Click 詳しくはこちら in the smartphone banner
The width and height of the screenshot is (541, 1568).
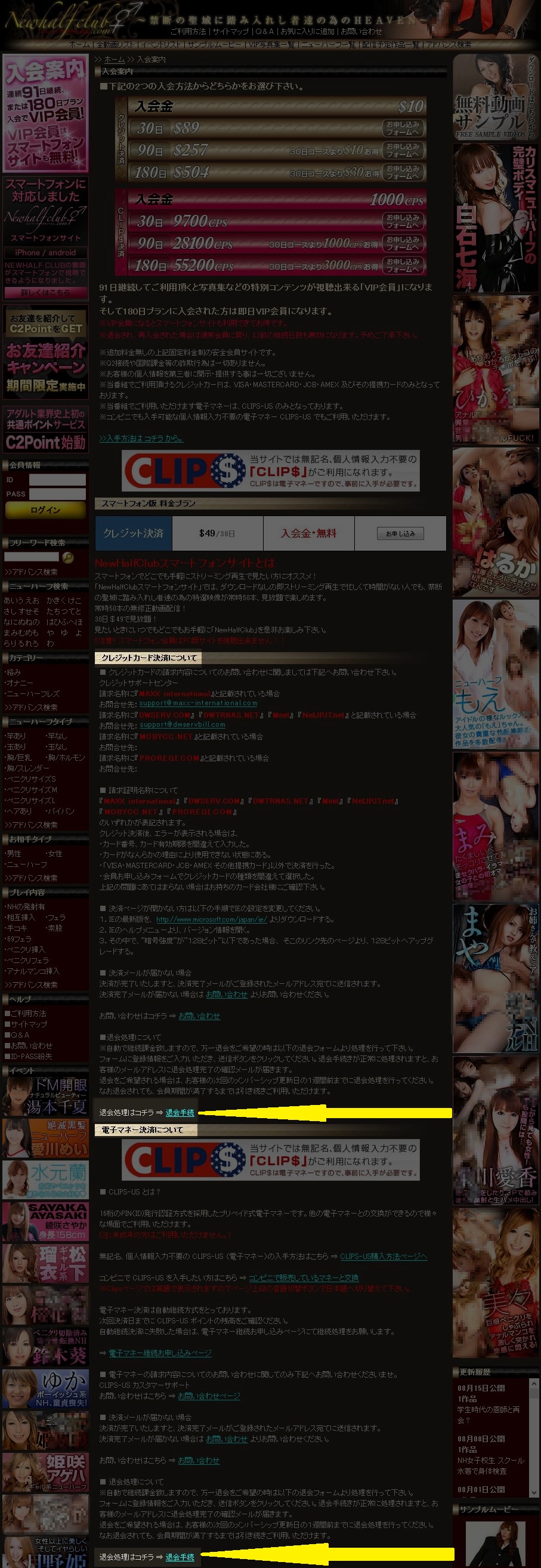(45, 293)
